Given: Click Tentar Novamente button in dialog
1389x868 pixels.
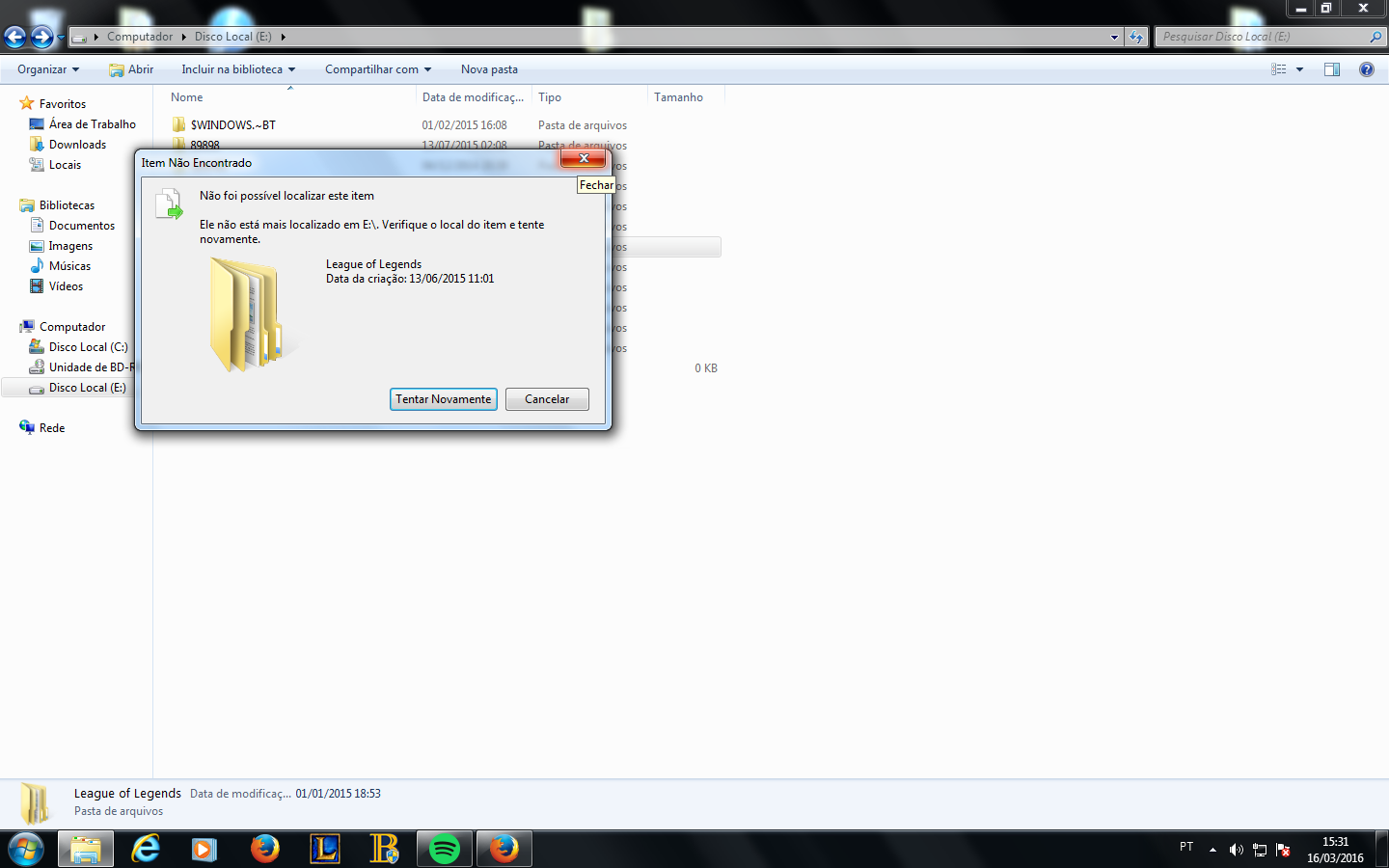Looking at the screenshot, I should 444,399.
